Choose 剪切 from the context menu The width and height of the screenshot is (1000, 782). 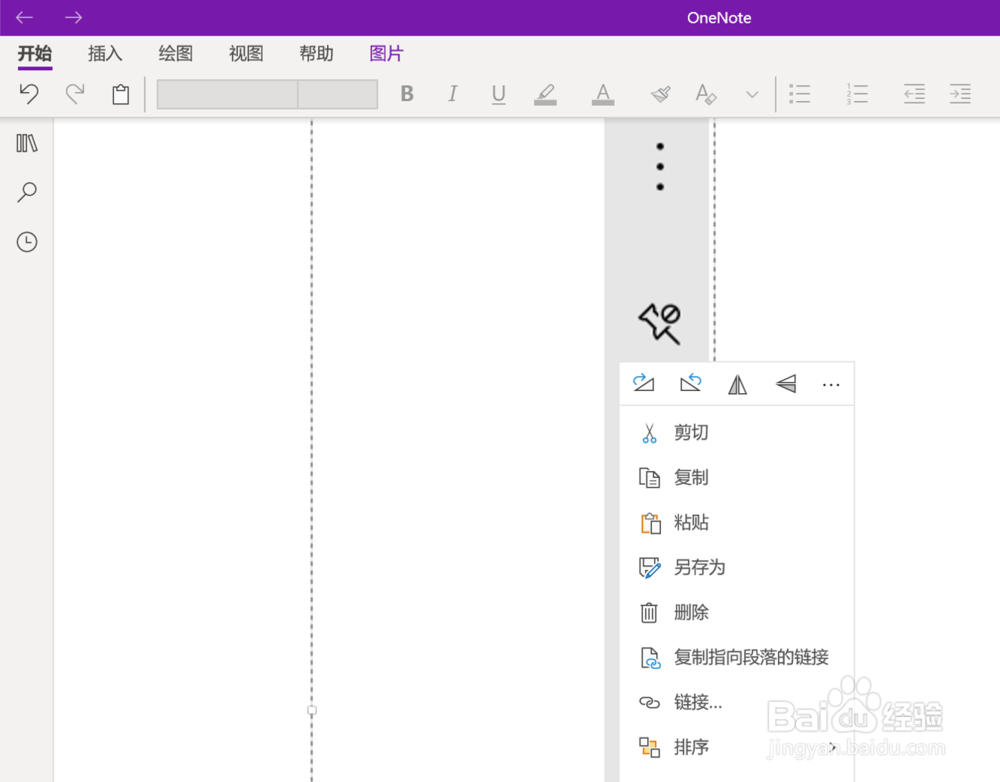737,432
